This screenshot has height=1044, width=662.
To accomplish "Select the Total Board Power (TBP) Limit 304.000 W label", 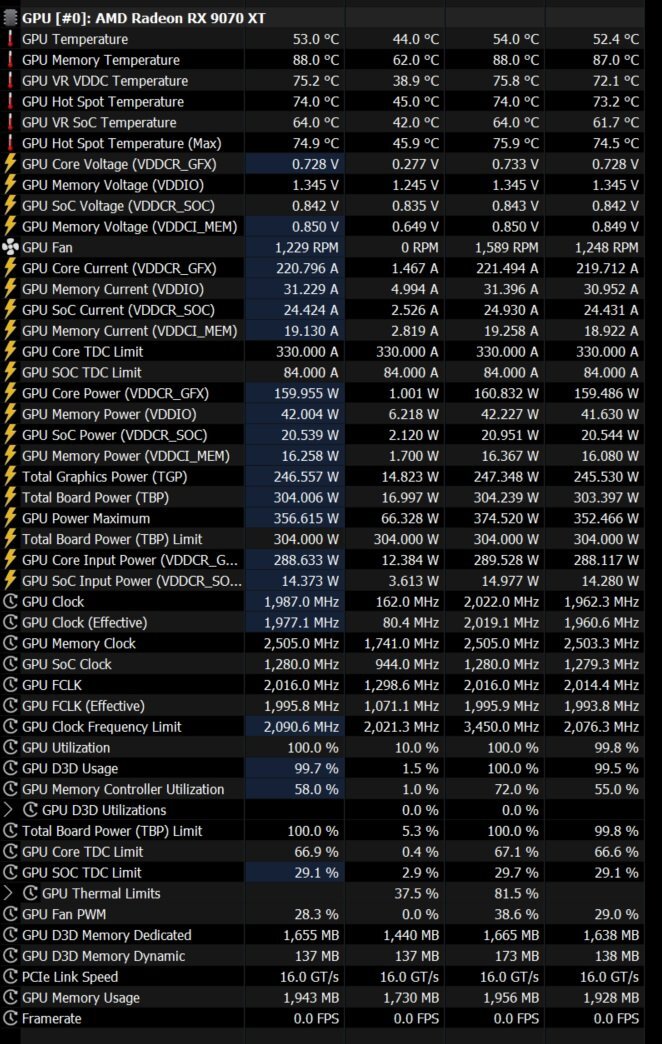I will coord(113,539).
